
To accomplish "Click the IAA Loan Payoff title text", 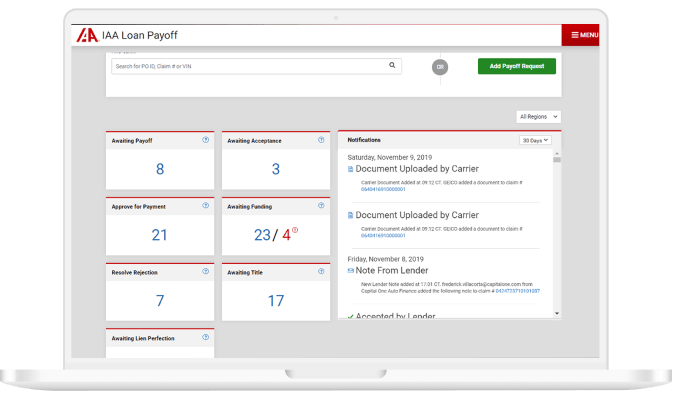I will pos(139,35).
